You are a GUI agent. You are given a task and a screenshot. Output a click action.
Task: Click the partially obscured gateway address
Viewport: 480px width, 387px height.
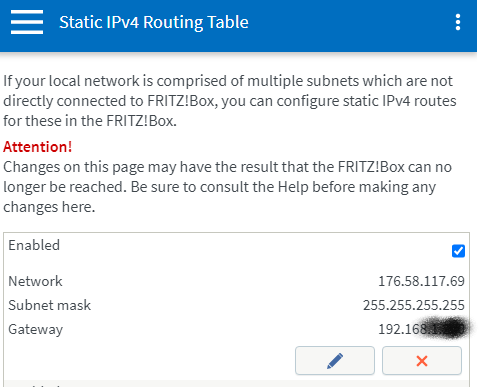tap(421, 329)
